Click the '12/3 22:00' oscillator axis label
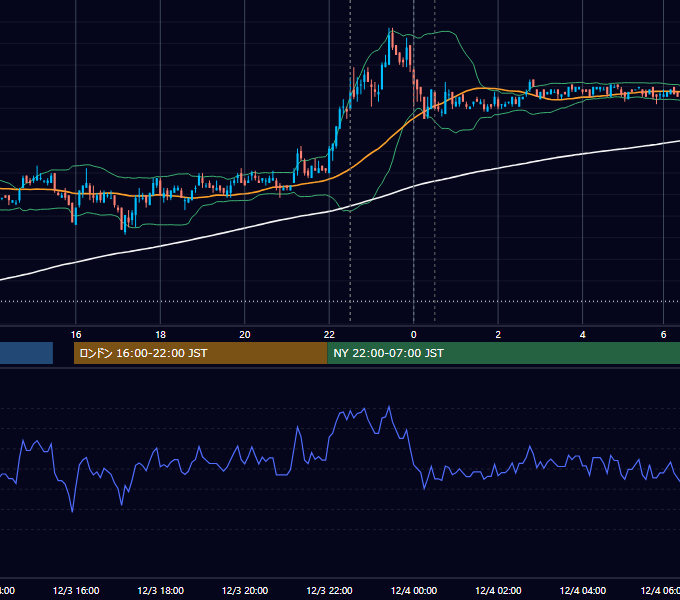Viewport: 680px width, 600px height. click(329, 590)
